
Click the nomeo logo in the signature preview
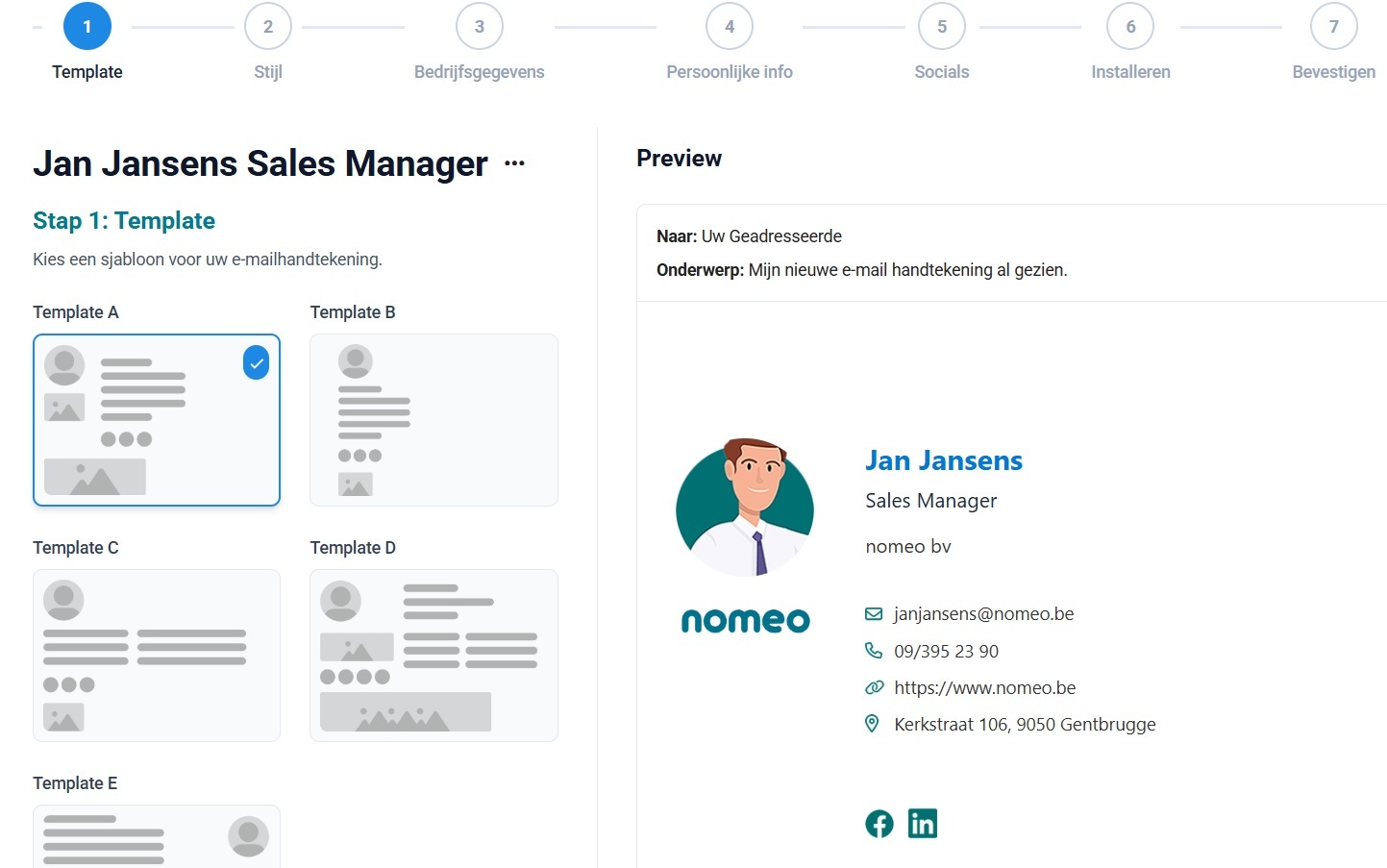746,620
